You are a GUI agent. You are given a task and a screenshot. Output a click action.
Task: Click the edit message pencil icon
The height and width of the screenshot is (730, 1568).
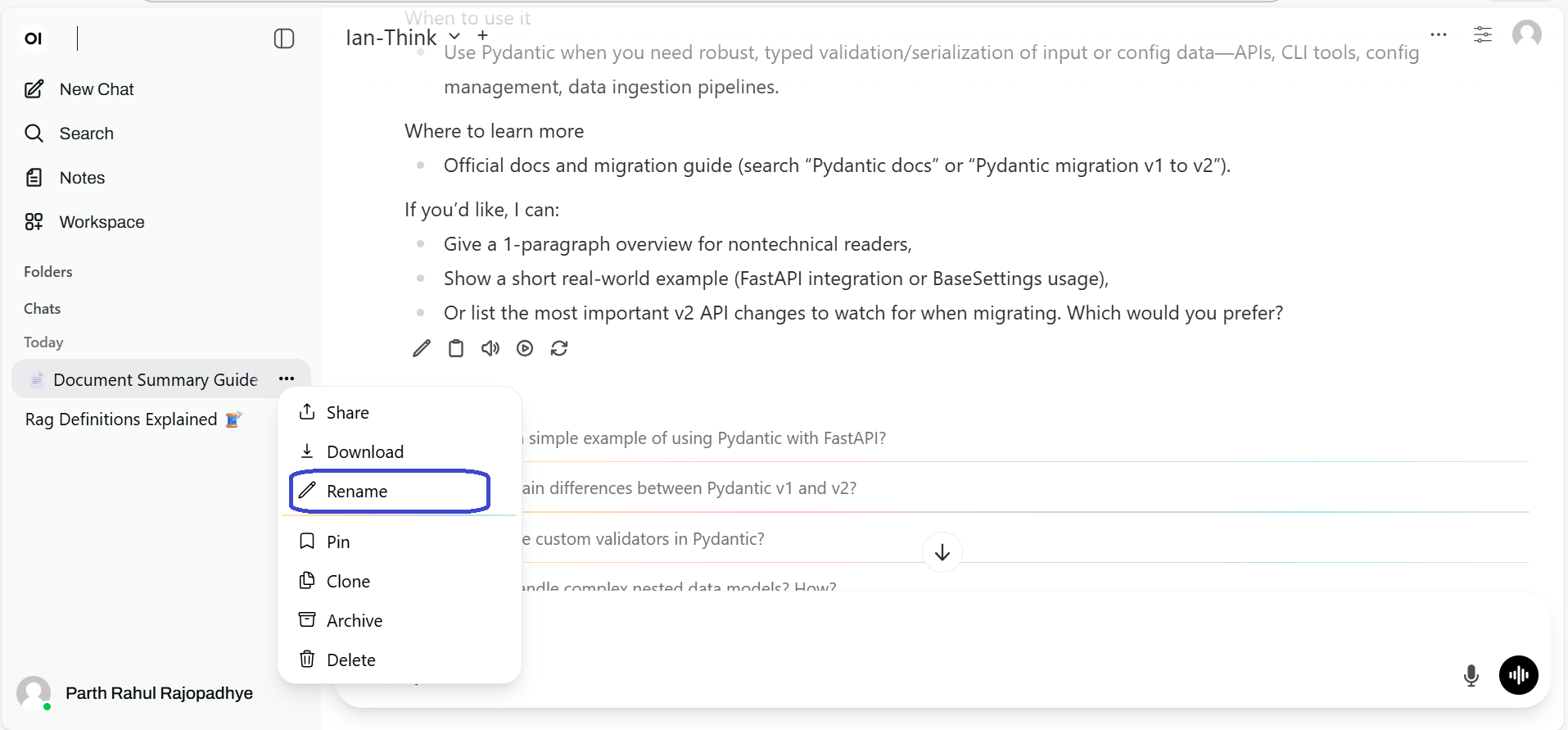422,348
